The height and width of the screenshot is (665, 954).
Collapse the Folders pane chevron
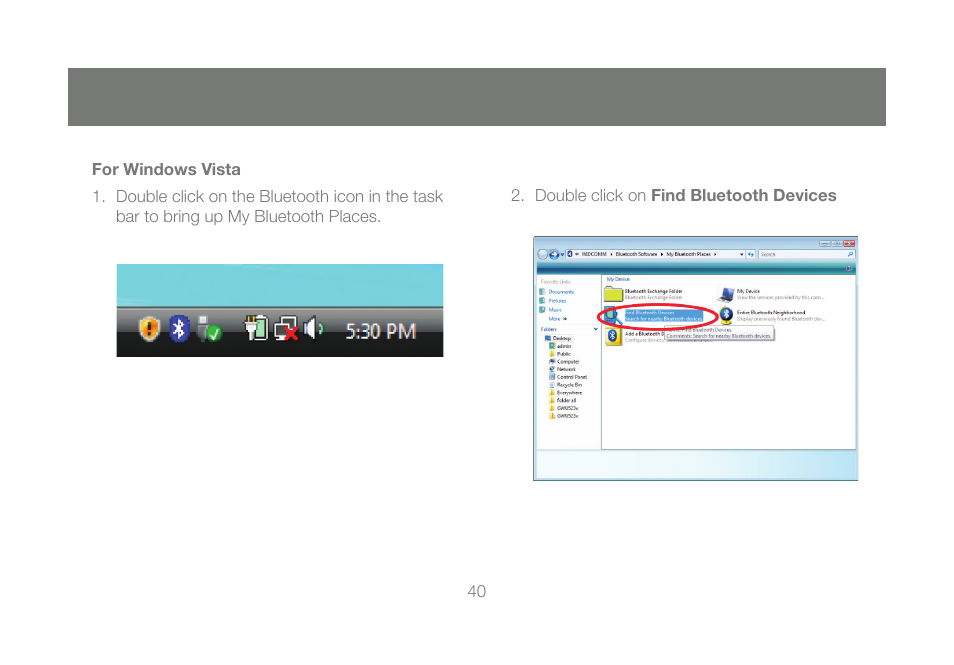point(596,329)
